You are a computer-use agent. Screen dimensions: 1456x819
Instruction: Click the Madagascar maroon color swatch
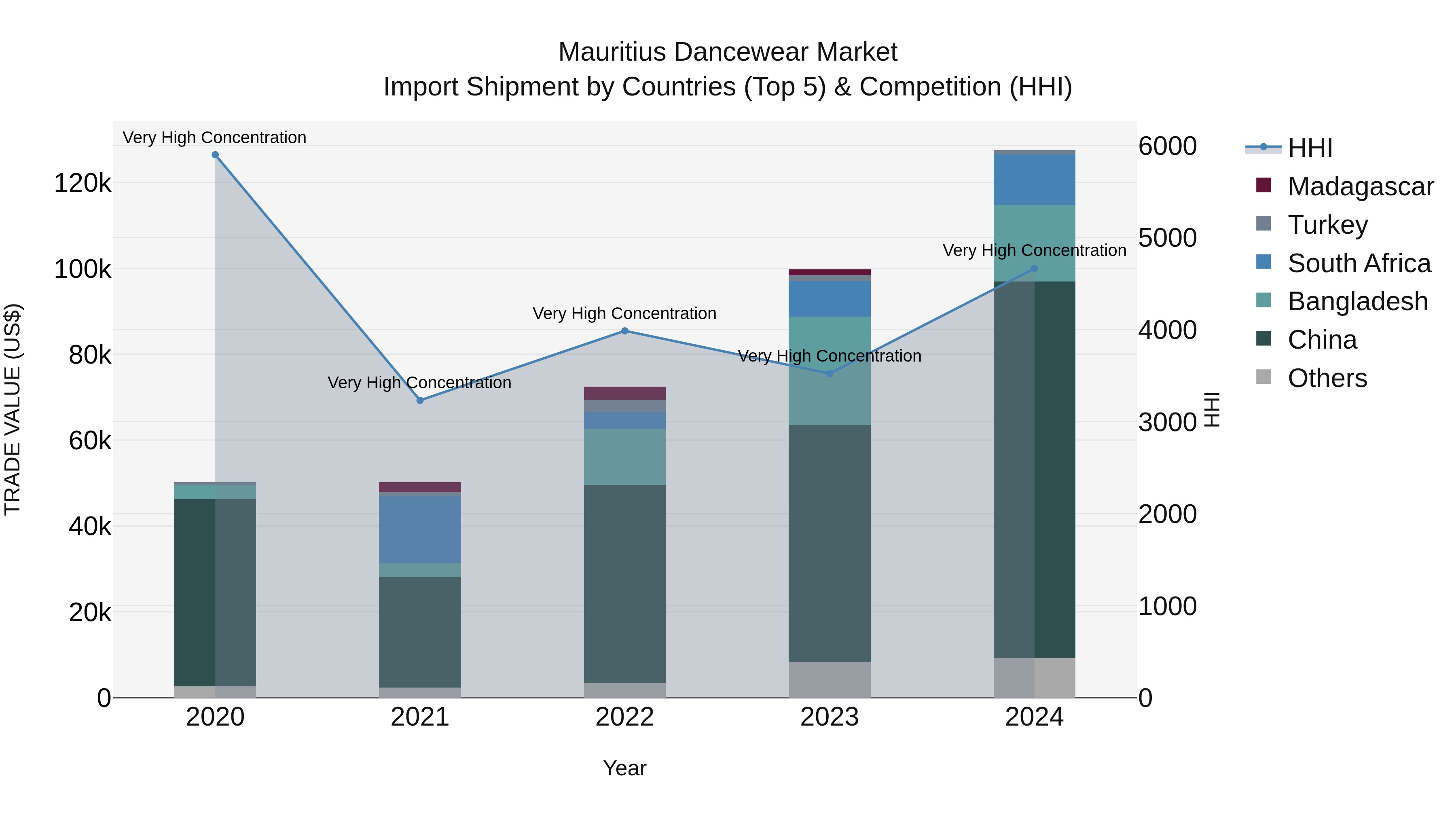click(1263, 185)
